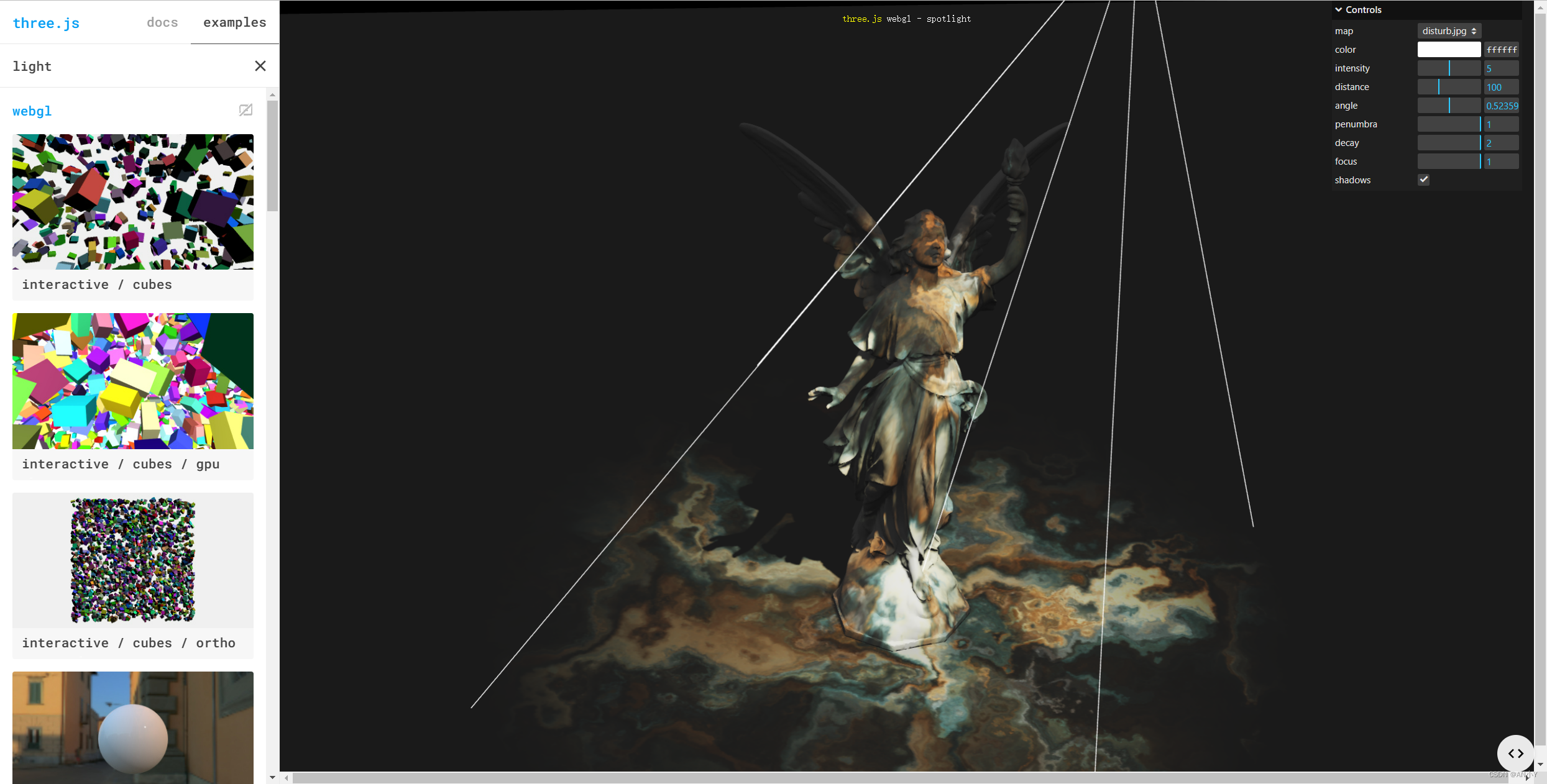This screenshot has width=1547, height=784.
Task: Edit the distance value field showing 100
Action: [x=1500, y=86]
